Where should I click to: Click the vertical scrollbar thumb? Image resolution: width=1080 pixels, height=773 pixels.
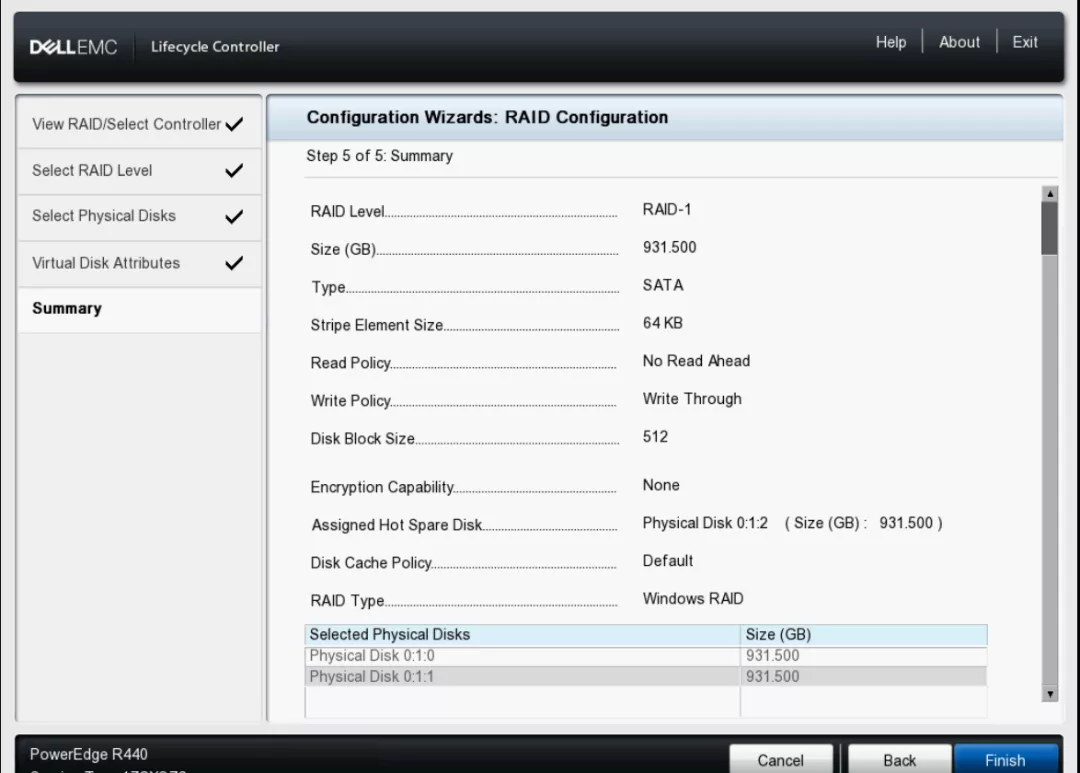(x=1049, y=228)
